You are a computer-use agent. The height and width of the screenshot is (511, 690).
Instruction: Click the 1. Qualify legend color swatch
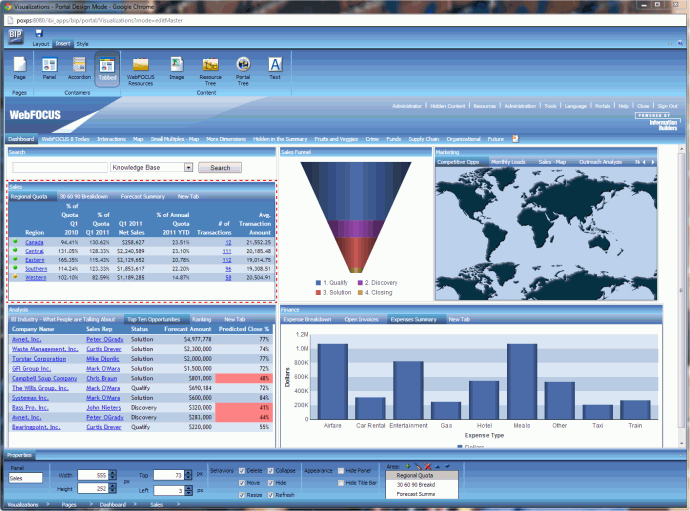click(x=318, y=283)
